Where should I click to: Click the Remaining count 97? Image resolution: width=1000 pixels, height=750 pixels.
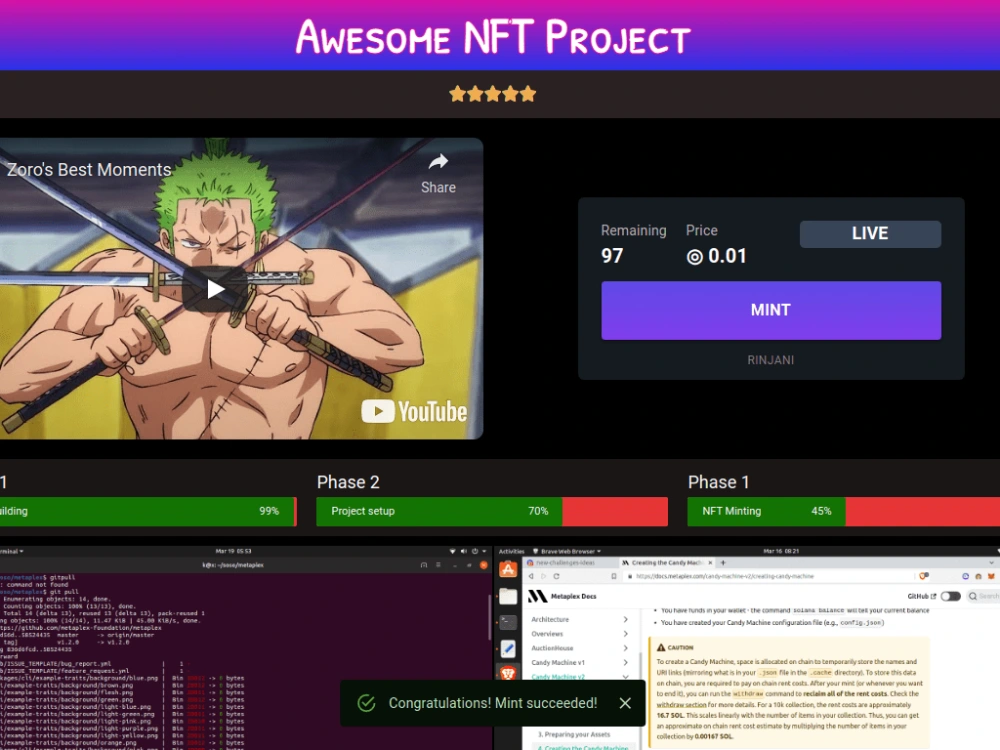612,256
